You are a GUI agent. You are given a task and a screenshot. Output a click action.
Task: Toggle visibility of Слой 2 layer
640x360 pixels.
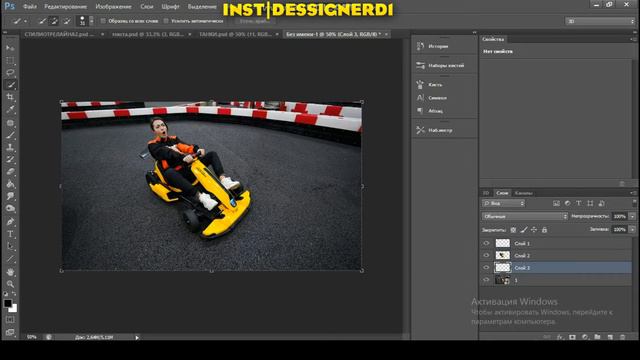[x=486, y=256]
